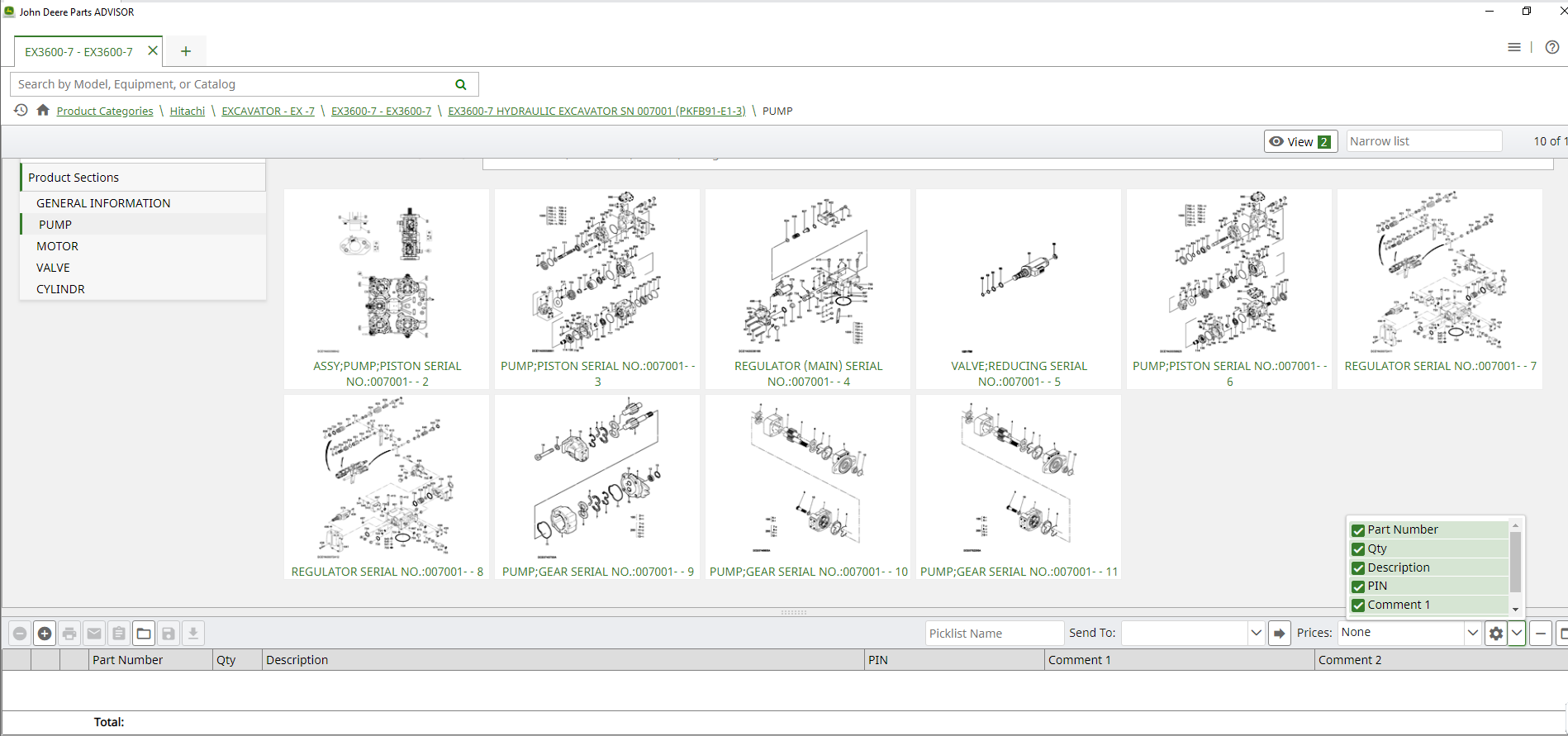This screenshot has height=736, width=1568.
Task: Follow the EX3600-7 - EX3600-7 breadcrumb link
Action: coord(381,111)
